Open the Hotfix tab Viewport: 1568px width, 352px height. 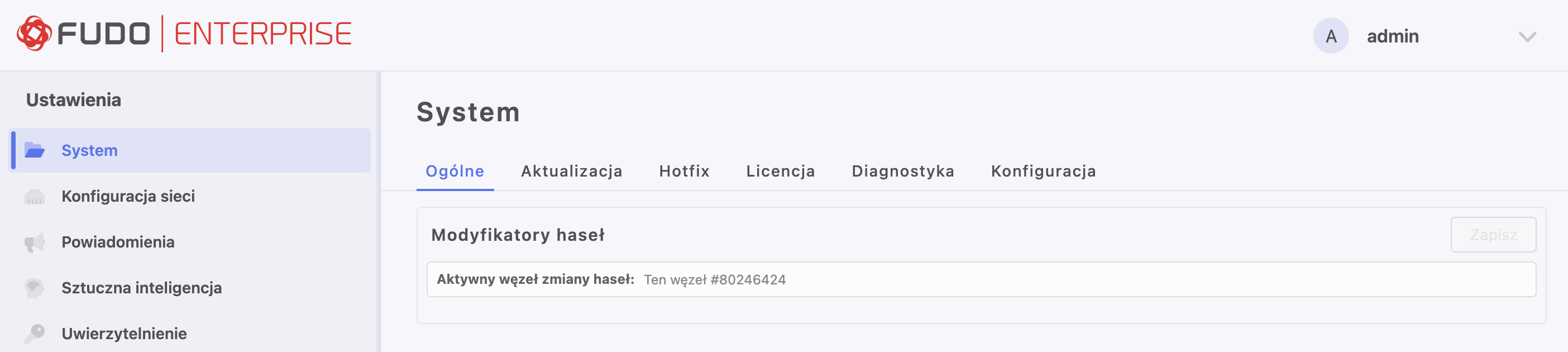click(x=684, y=171)
